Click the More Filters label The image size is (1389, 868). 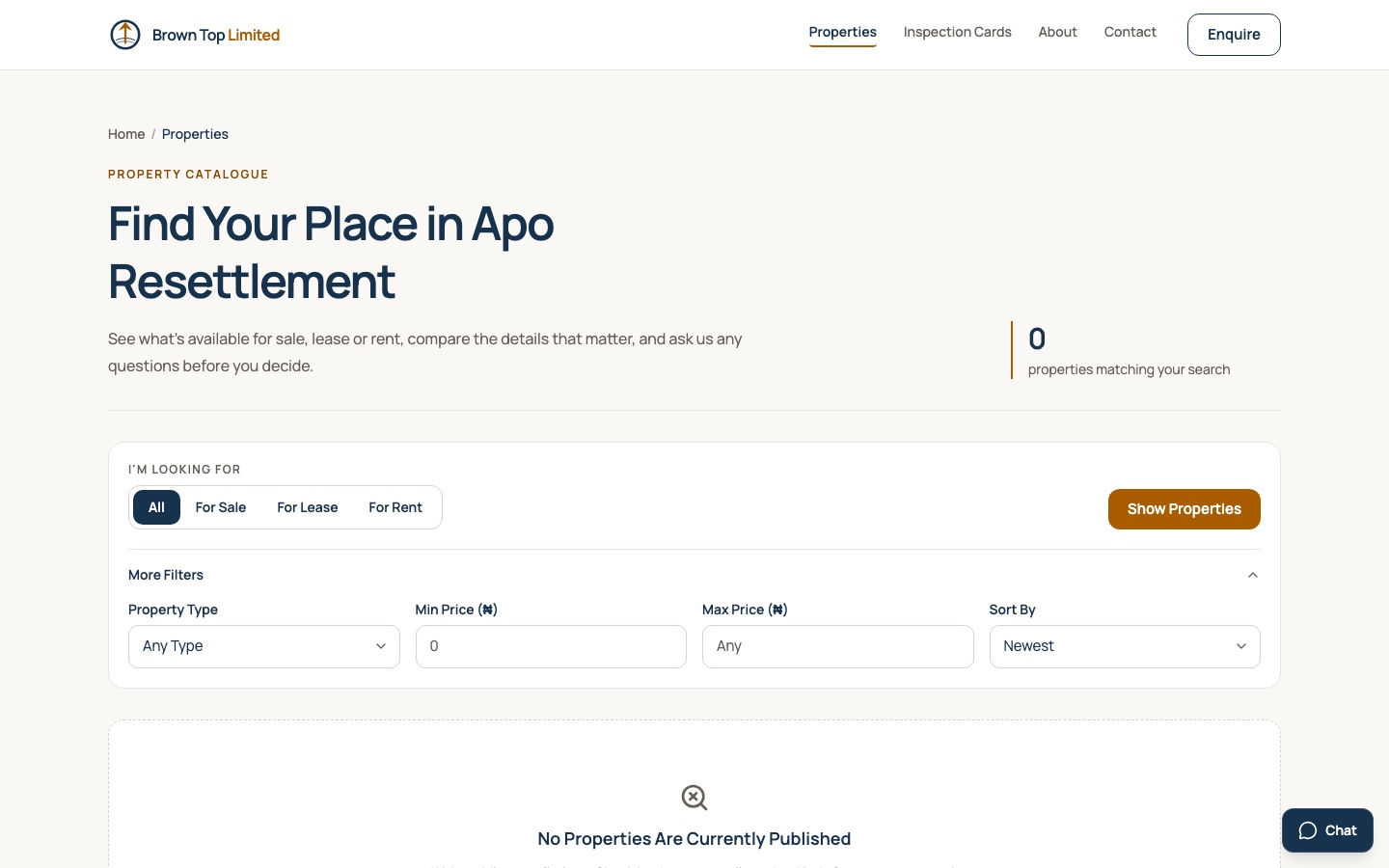166,575
